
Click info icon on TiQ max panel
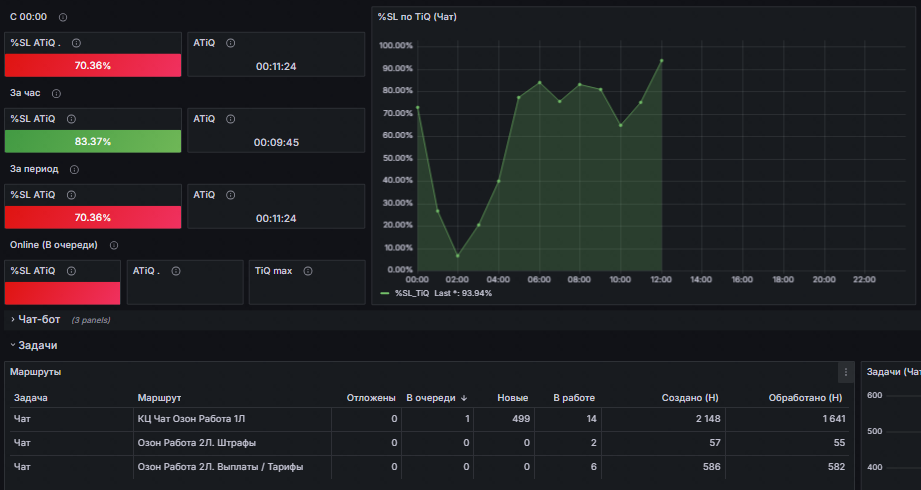click(308, 271)
